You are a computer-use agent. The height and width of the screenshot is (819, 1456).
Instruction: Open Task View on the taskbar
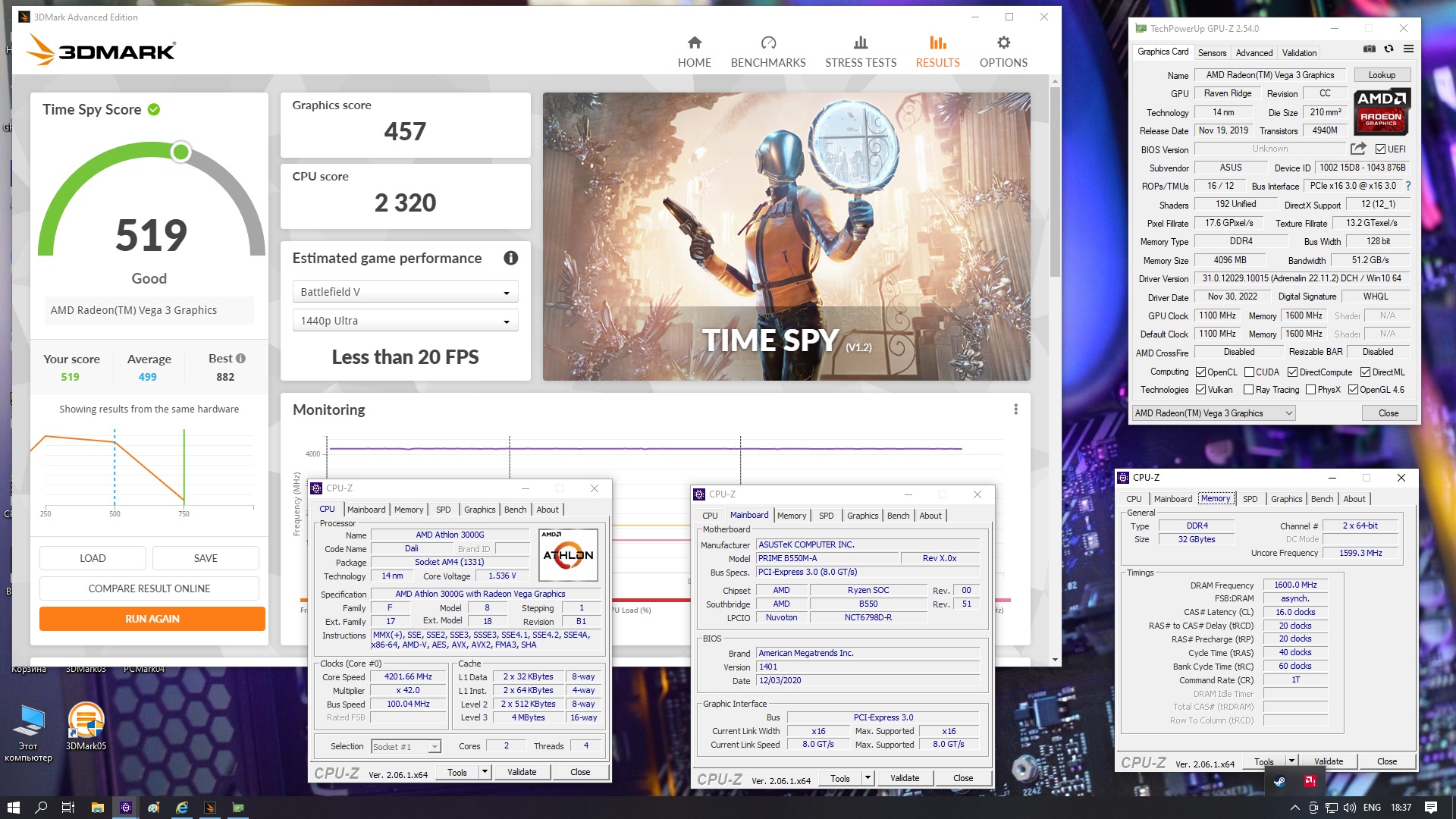pyautogui.click(x=68, y=808)
